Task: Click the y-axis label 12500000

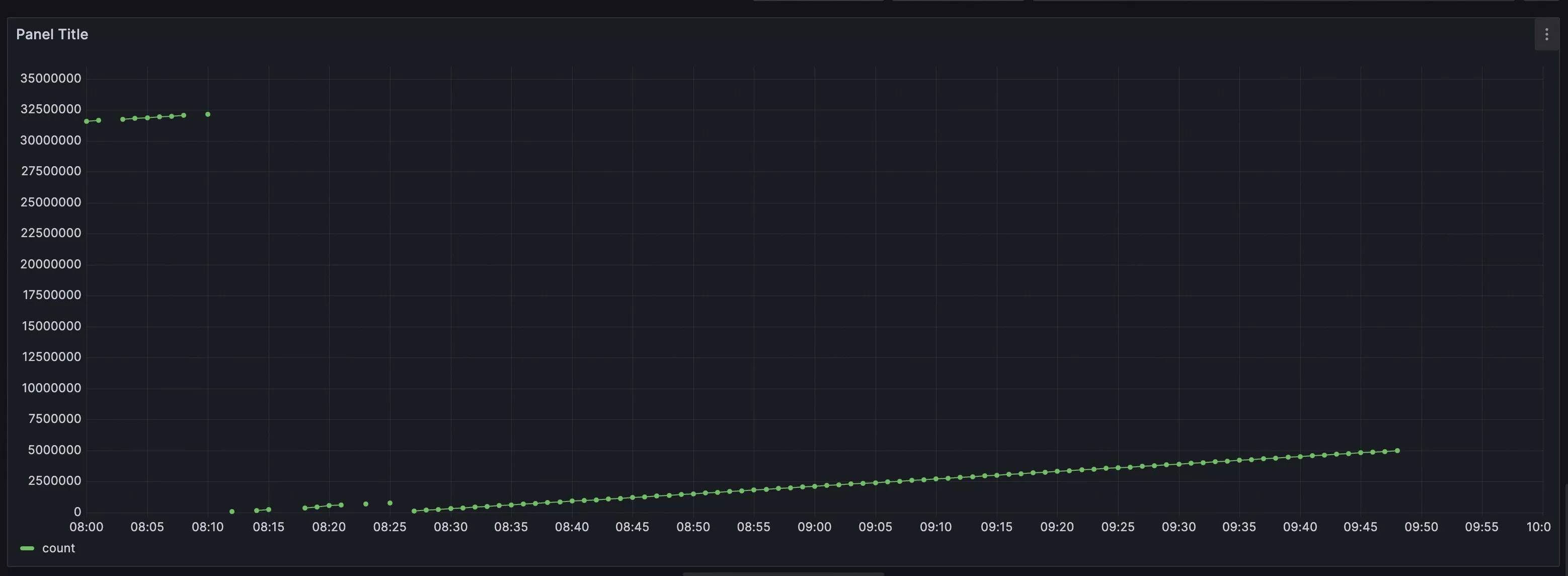Action: point(52,357)
